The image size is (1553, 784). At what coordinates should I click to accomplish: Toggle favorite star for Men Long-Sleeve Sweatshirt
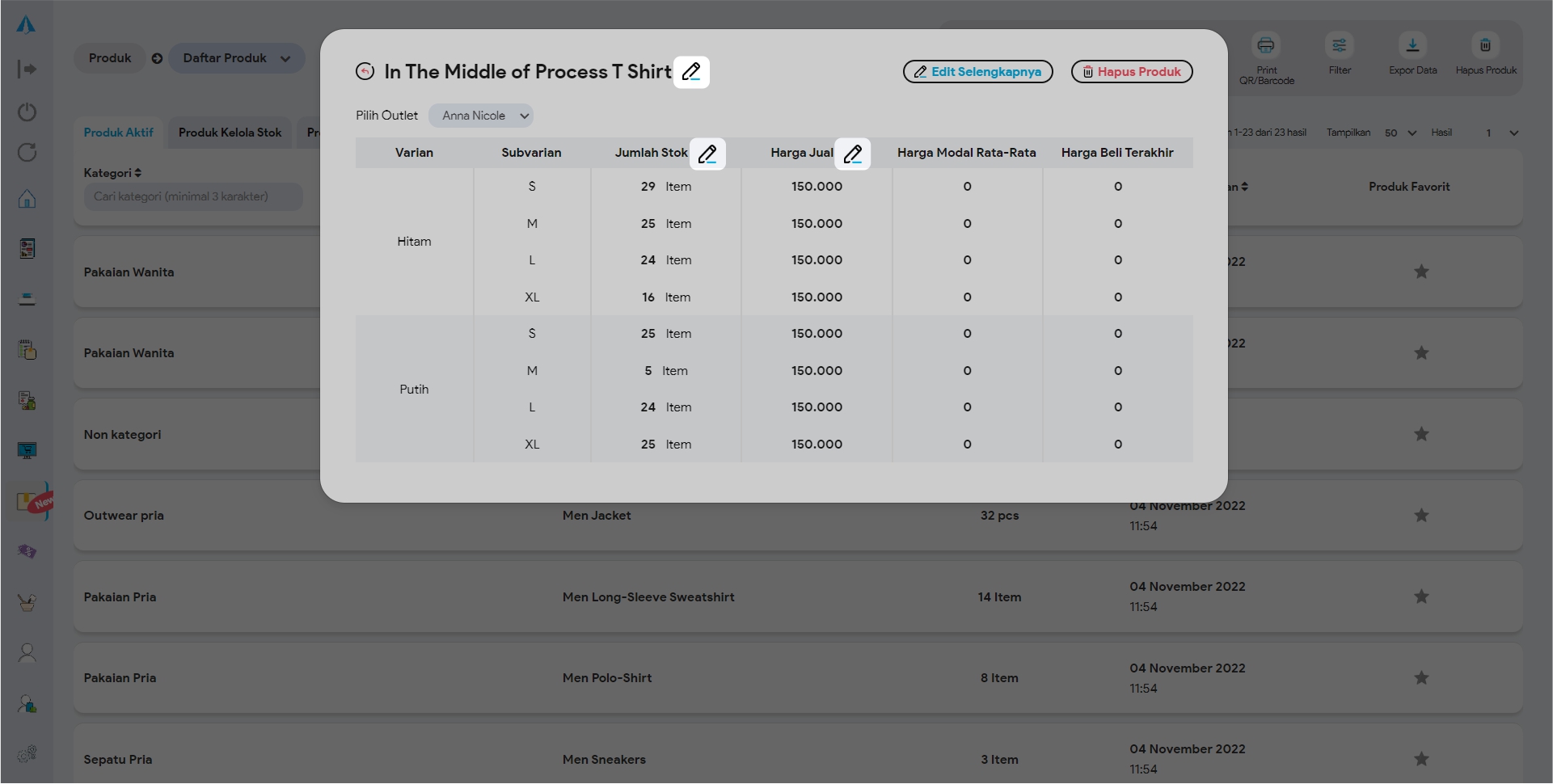(1421, 597)
